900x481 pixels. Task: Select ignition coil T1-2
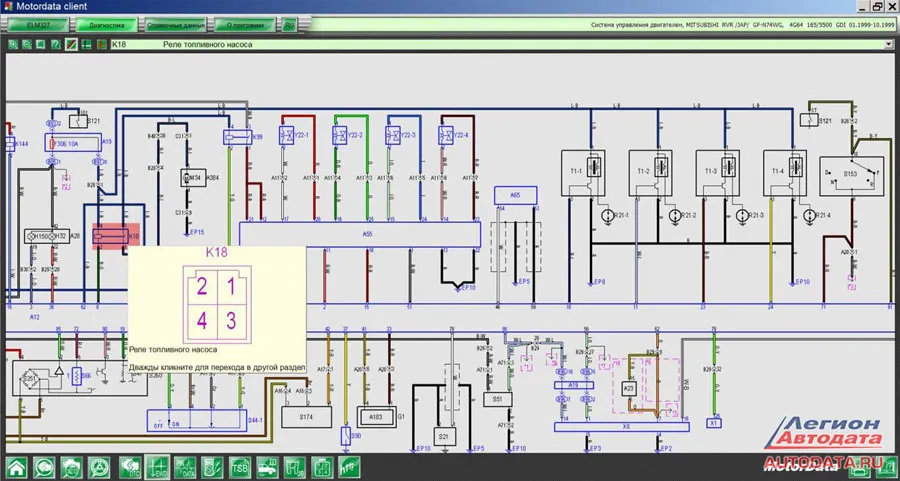650,173
